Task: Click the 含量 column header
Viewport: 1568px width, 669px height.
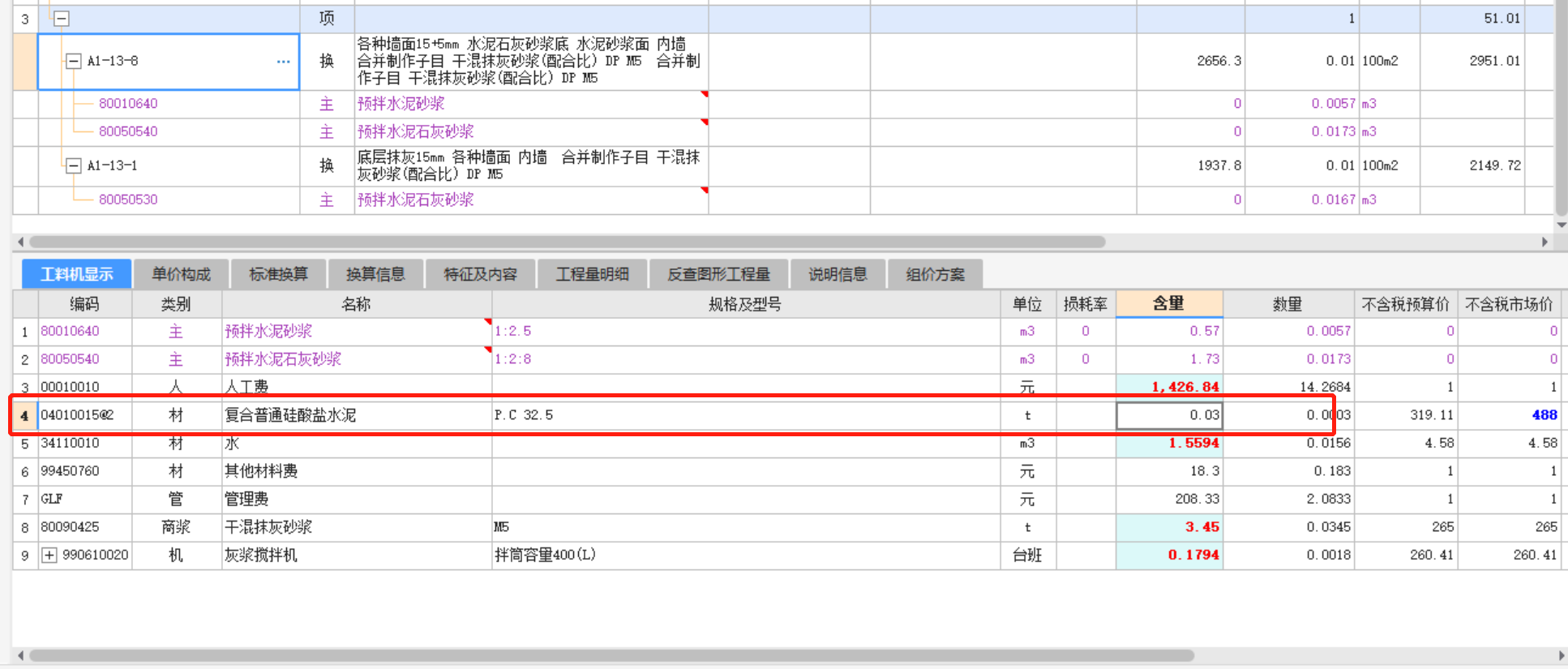Action: [1169, 303]
